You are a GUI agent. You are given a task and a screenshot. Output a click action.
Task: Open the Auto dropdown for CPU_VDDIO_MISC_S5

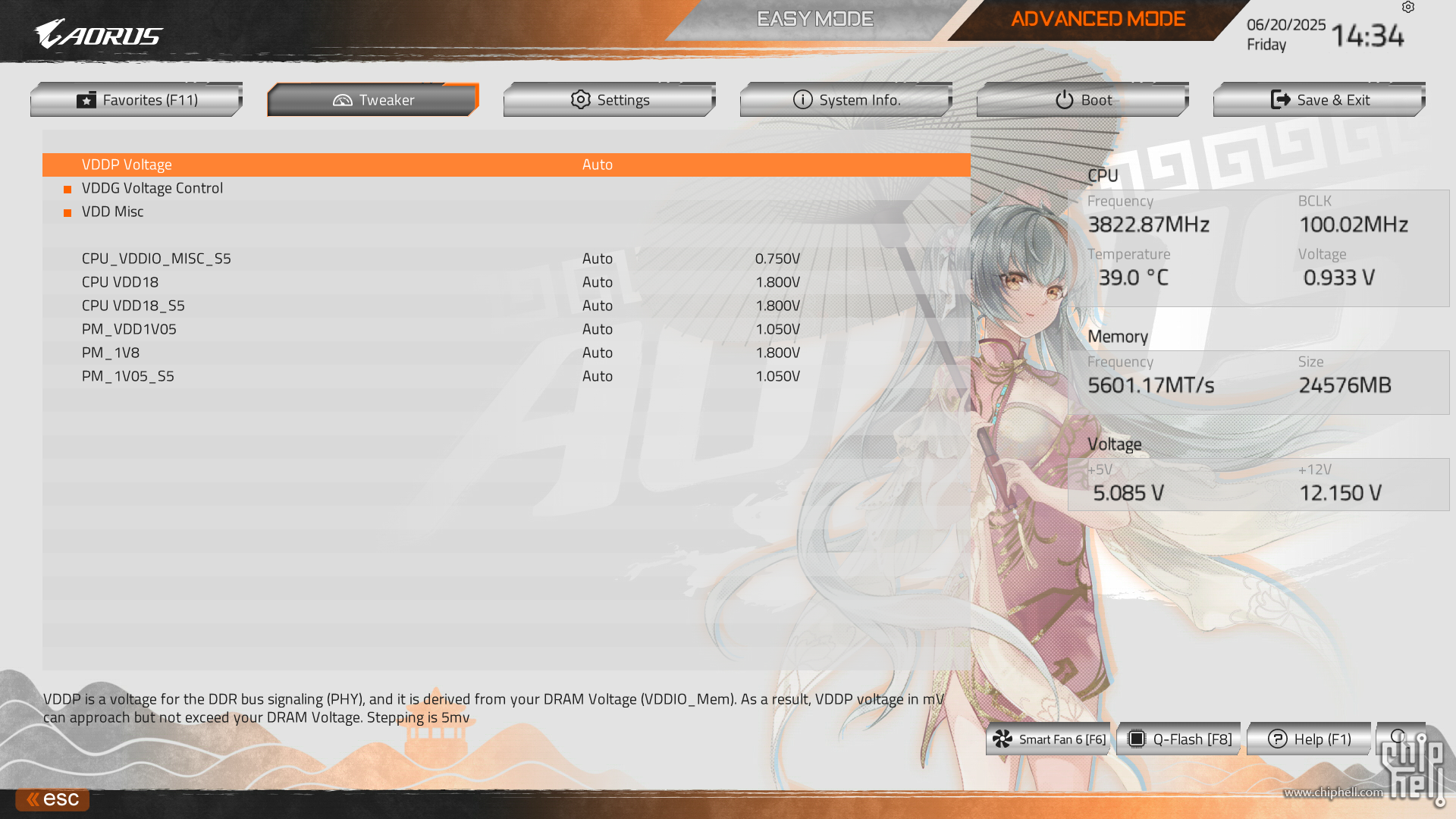click(598, 259)
